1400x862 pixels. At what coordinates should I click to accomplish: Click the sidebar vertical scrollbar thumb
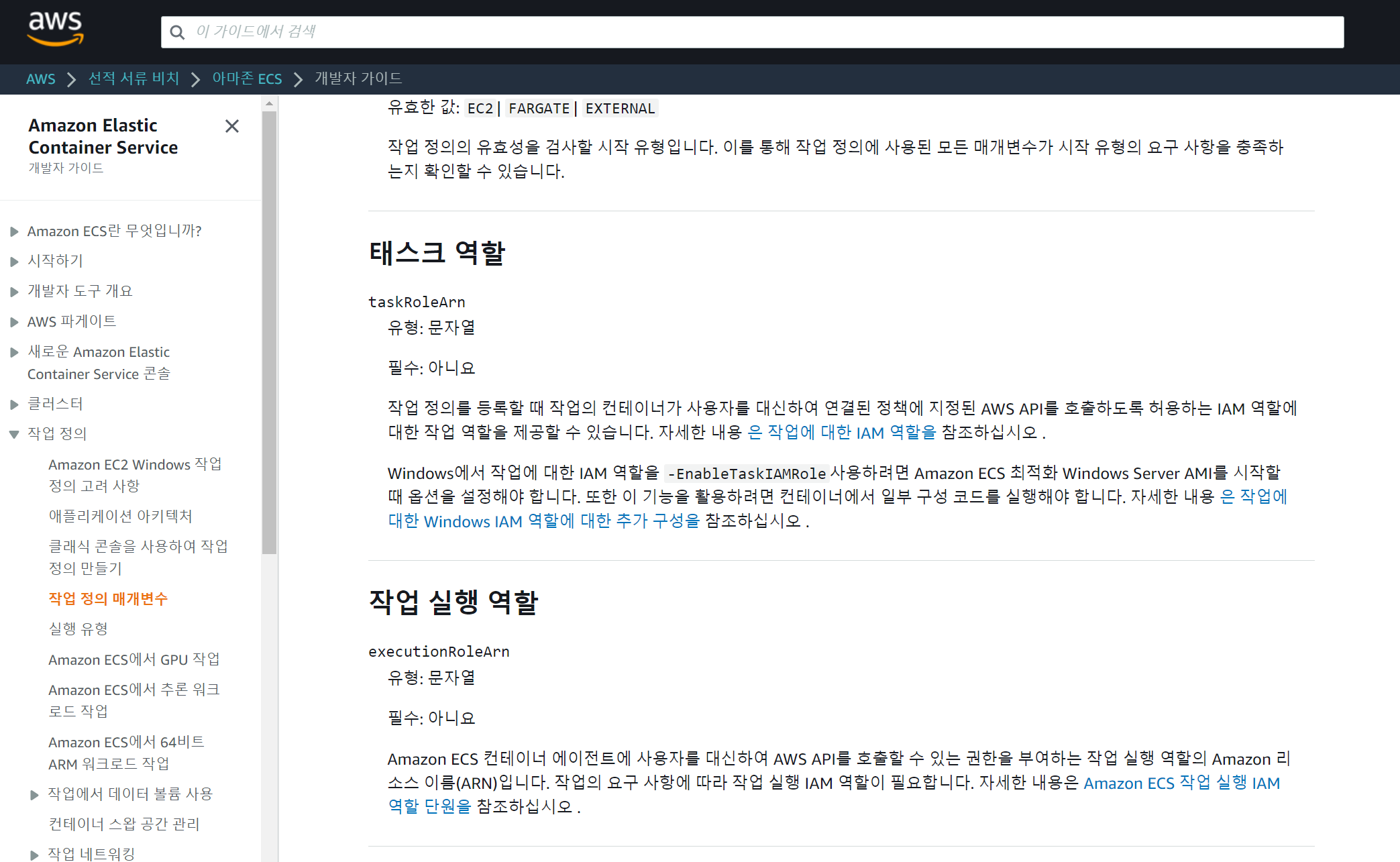click(269, 332)
